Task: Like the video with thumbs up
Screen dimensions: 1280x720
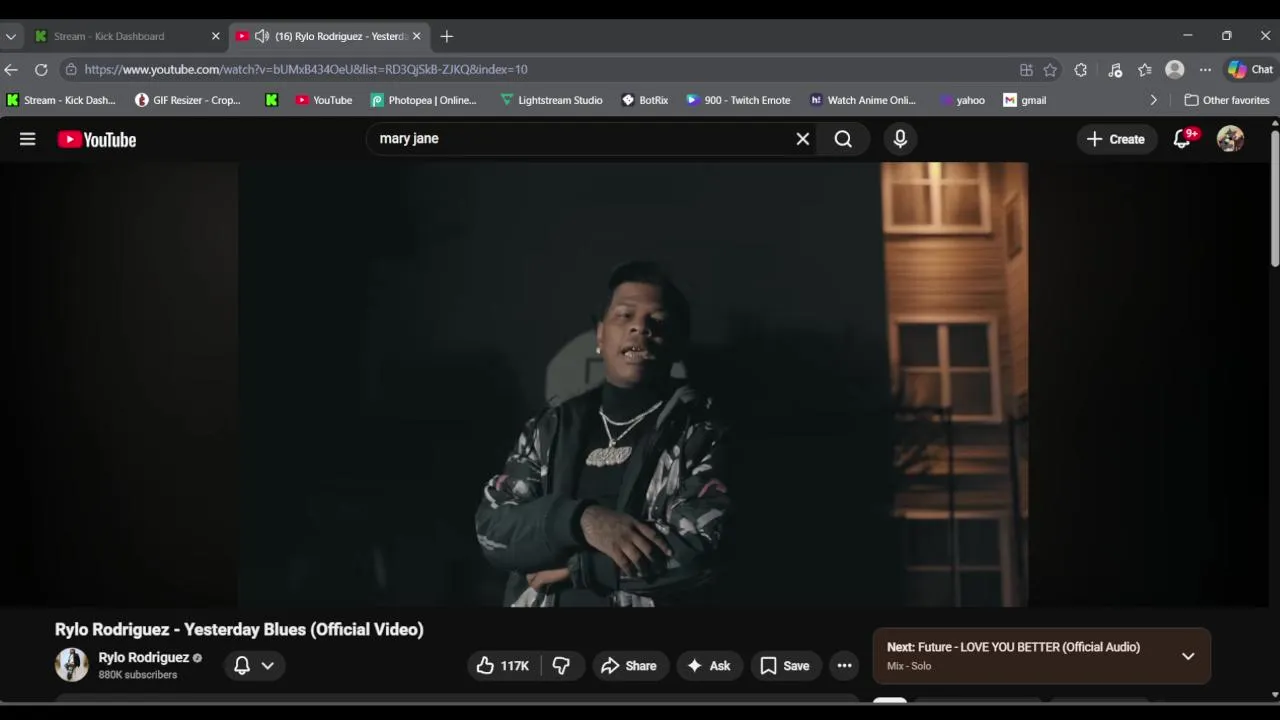Action: coord(503,666)
